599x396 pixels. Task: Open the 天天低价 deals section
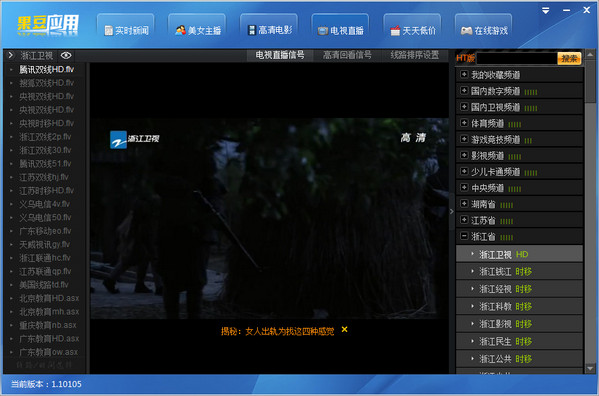click(412, 30)
